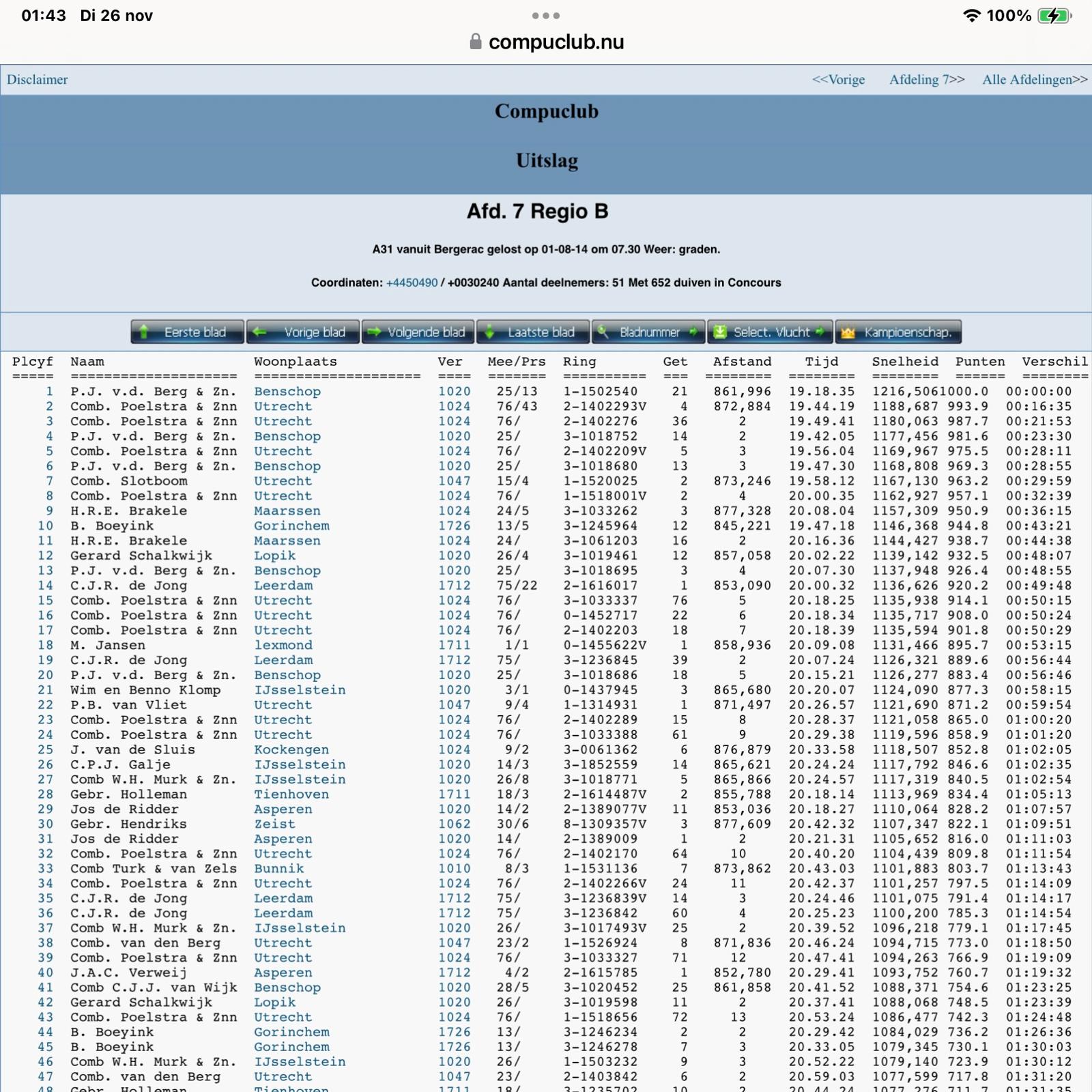1092x1092 pixels.
Task: Open coordinates link +4450490
Action: coord(412,283)
